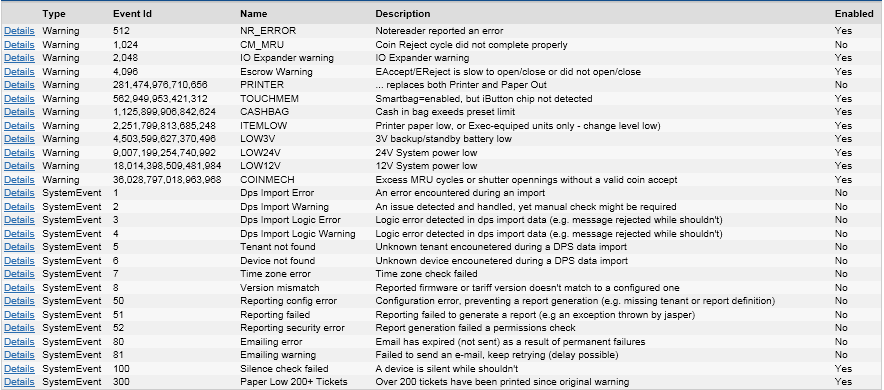Open Details link for CM_MRU row
The image size is (884, 390).
19,45
